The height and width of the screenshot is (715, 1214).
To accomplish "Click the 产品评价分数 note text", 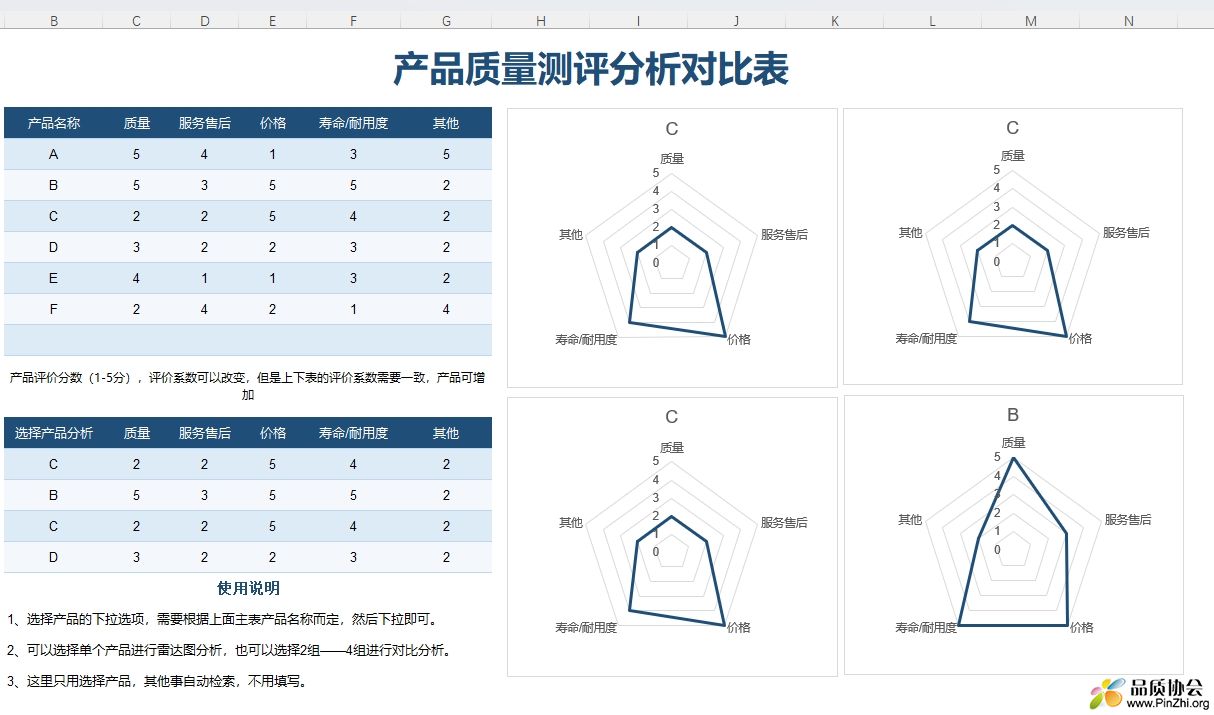I will coord(248,386).
